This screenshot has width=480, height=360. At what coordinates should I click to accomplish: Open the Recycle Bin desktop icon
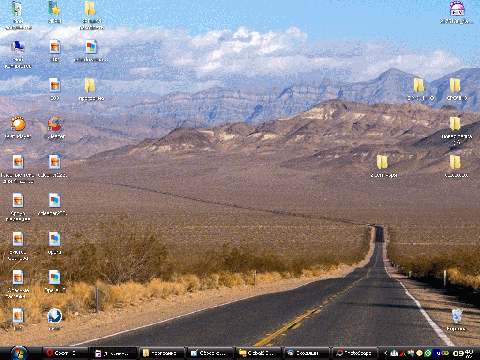pyautogui.click(x=456, y=319)
